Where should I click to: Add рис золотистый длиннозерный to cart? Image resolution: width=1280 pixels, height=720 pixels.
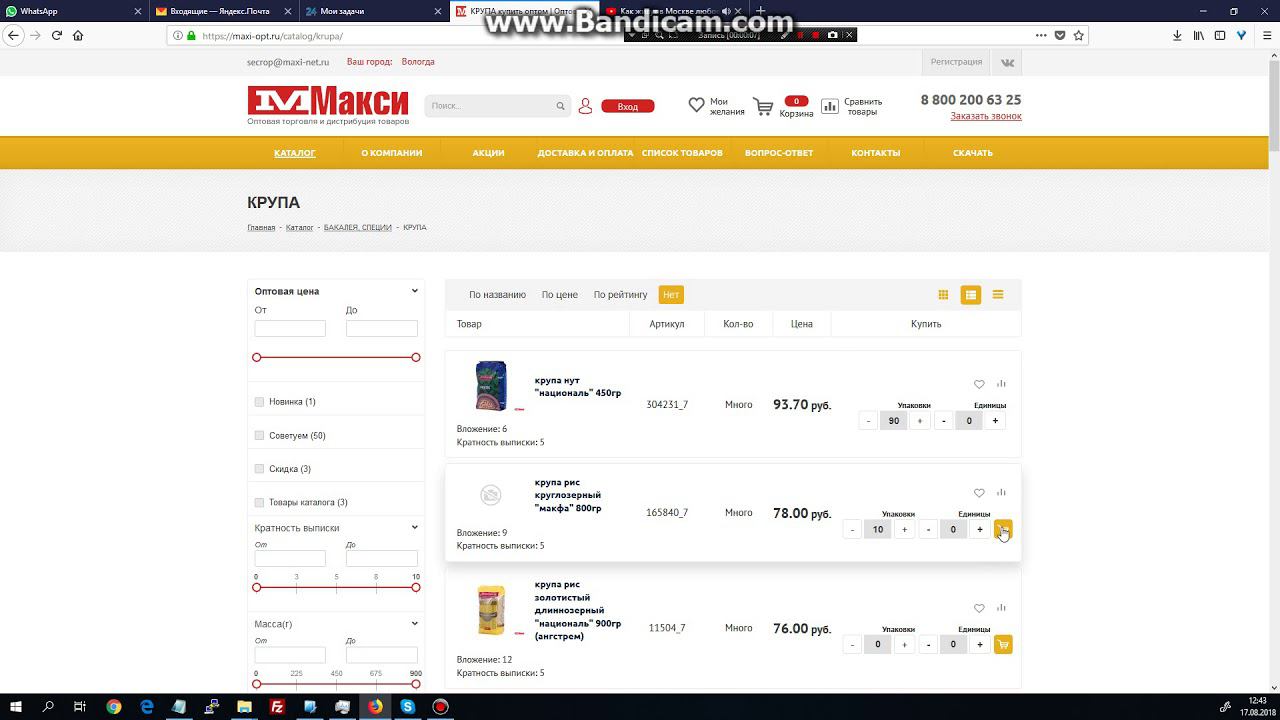pos(1003,645)
